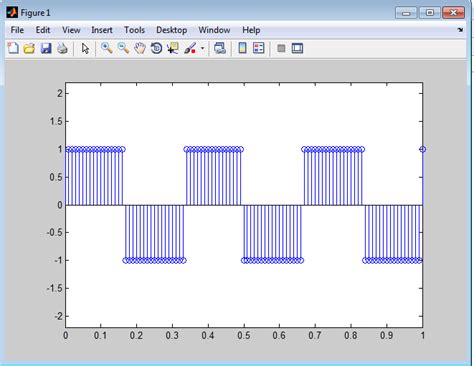Open the Brush tool color dropdown arrow
474x366 pixels.
[202, 48]
